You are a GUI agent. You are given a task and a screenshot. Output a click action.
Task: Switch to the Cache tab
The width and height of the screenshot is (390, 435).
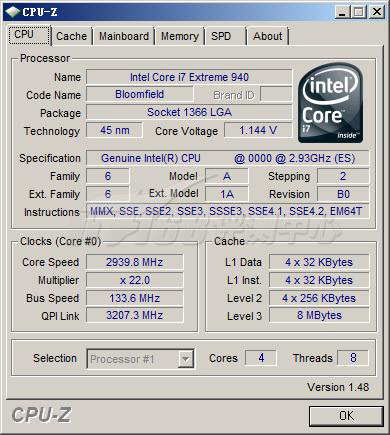[x=71, y=36]
